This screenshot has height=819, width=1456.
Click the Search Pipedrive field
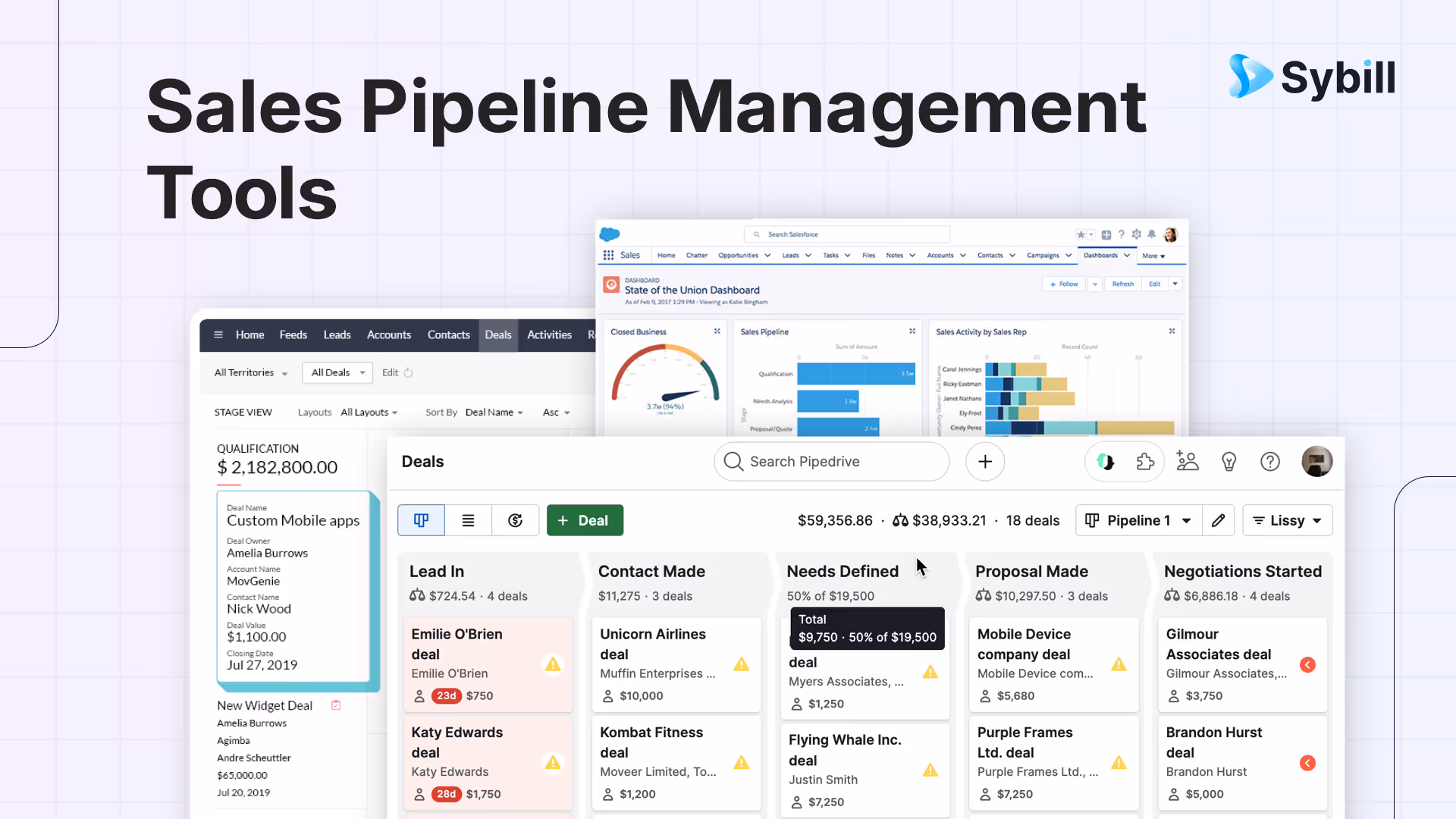pyautogui.click(x=831, y=462)
